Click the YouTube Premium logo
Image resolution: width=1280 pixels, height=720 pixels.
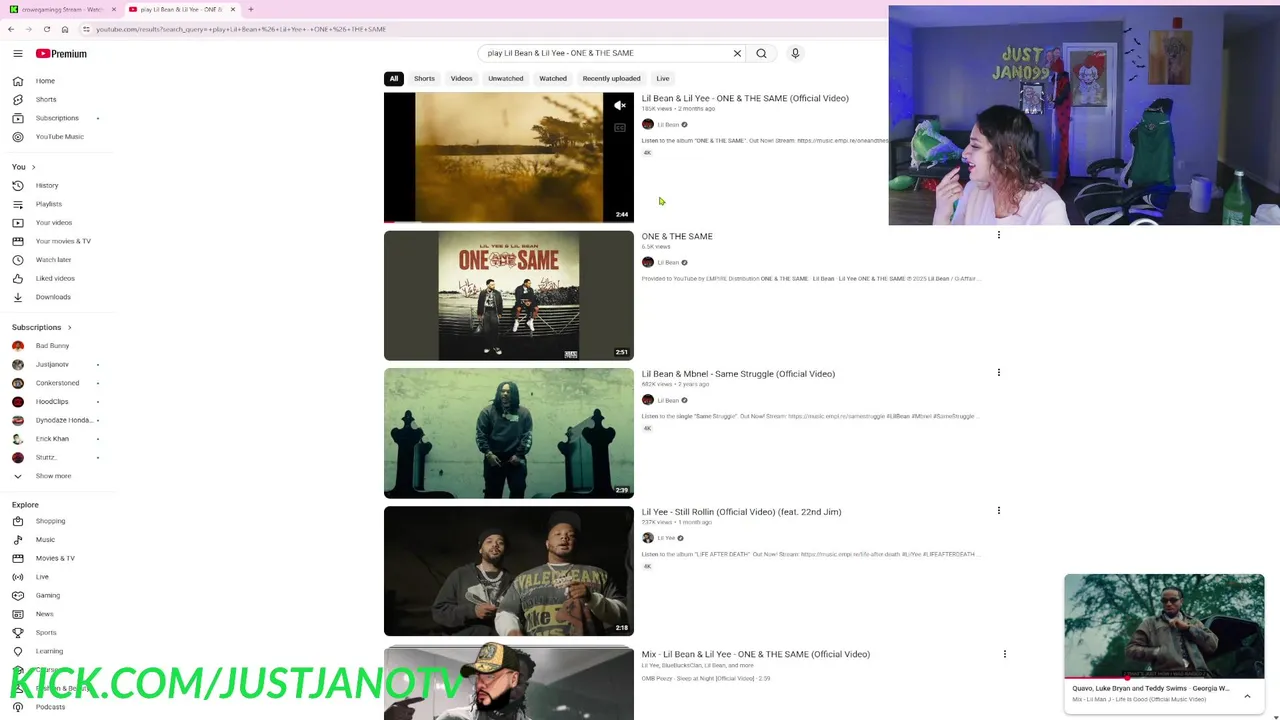[61, 54]
